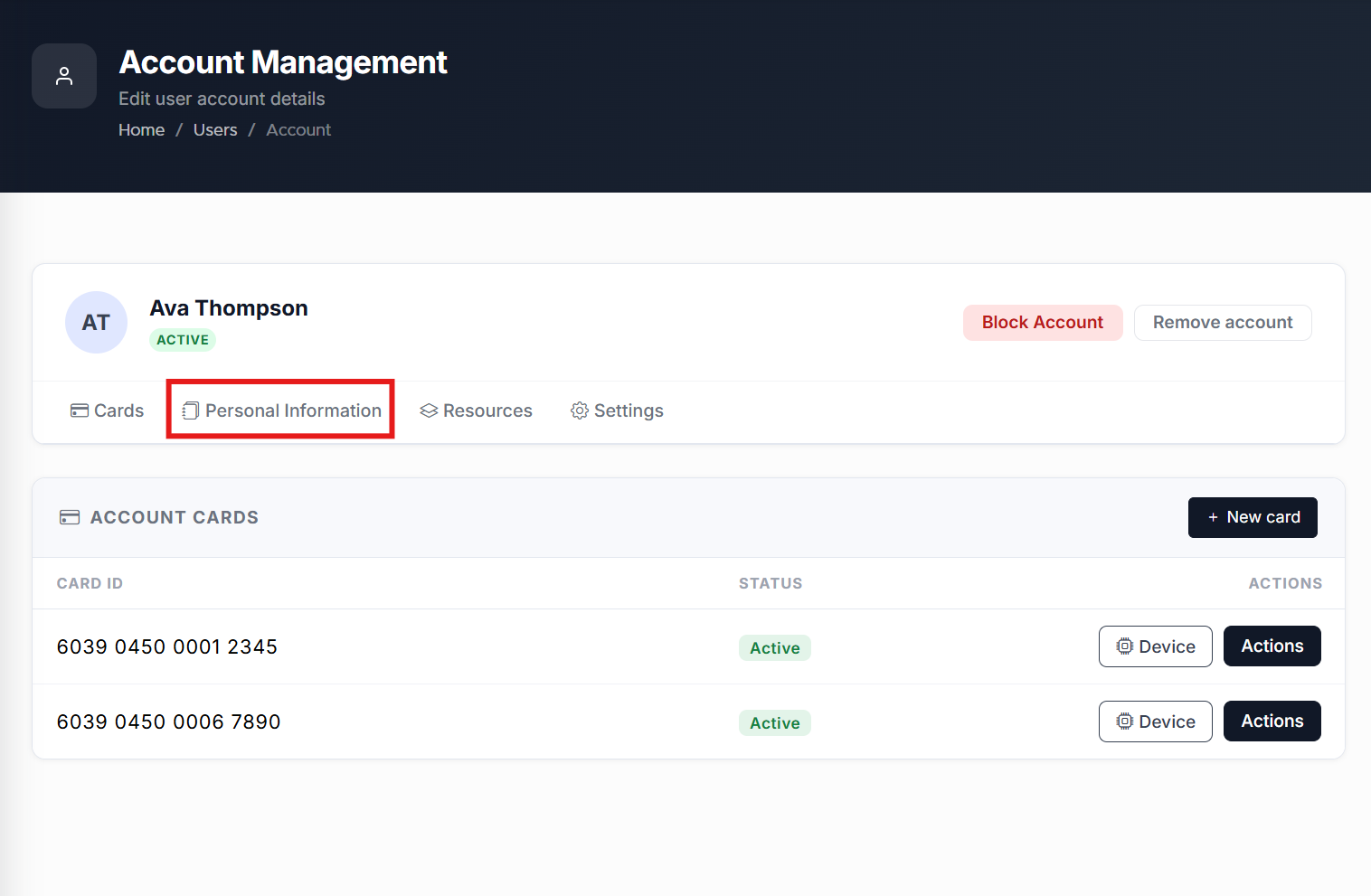The width and height of the screenshot is (1371, 896).
Task: Add a card with New card button
Action: tap(1253, 517)
